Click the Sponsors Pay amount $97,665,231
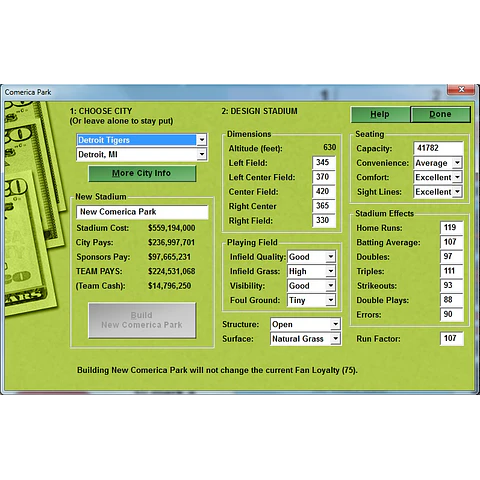The height and width of the screenshot is (480, 480). pos(169,257)
